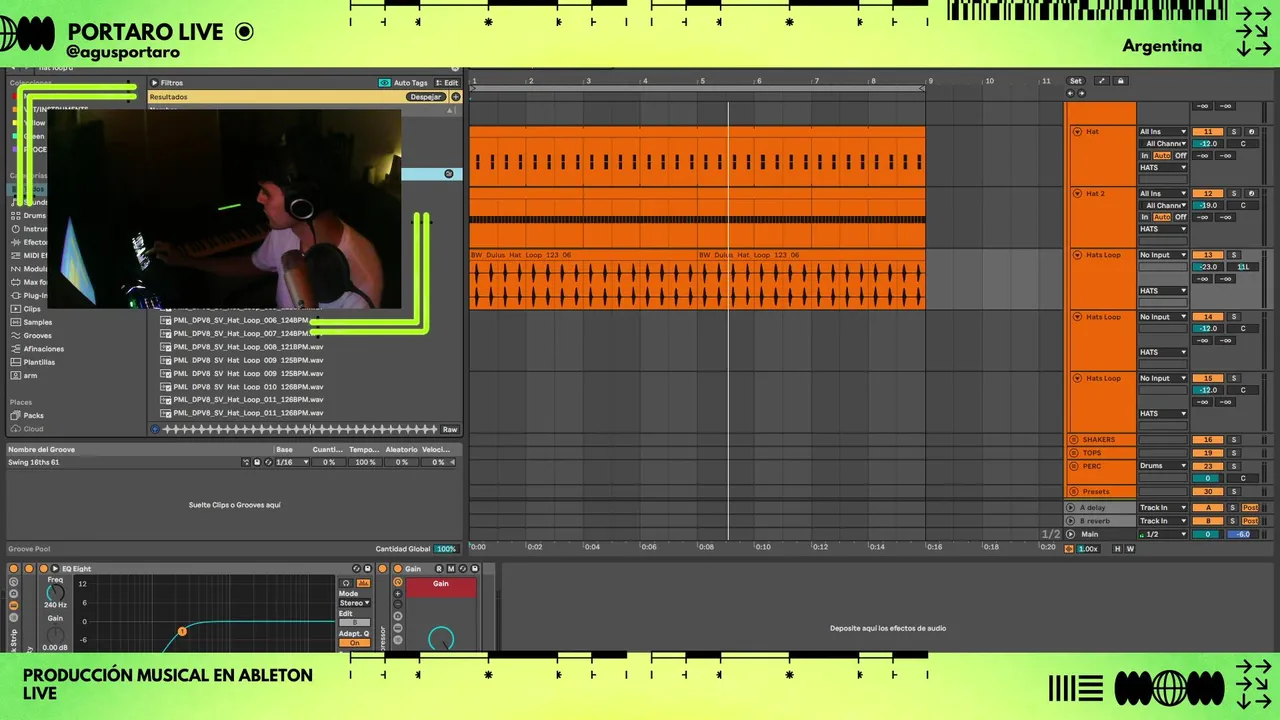This screenshot has width=1280, height=720.
Task: Click Cantidad Global 100% amount field
Action: [446, 549]
